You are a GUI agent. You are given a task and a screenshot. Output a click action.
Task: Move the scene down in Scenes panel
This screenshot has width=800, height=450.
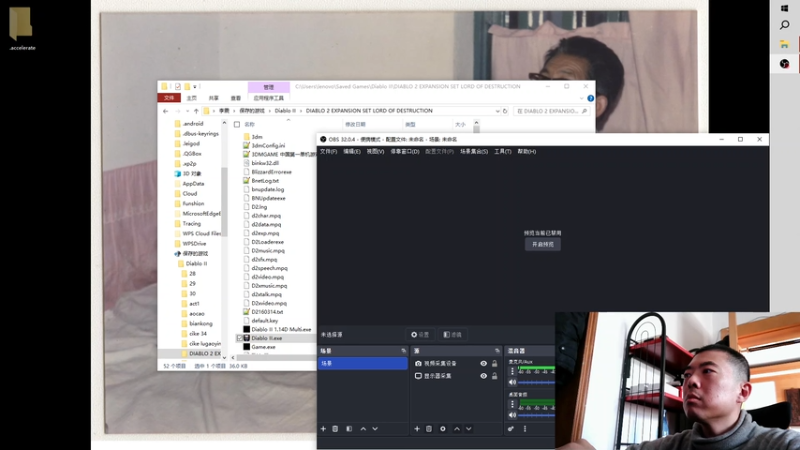pyautogui.click(x=375, y=429)
